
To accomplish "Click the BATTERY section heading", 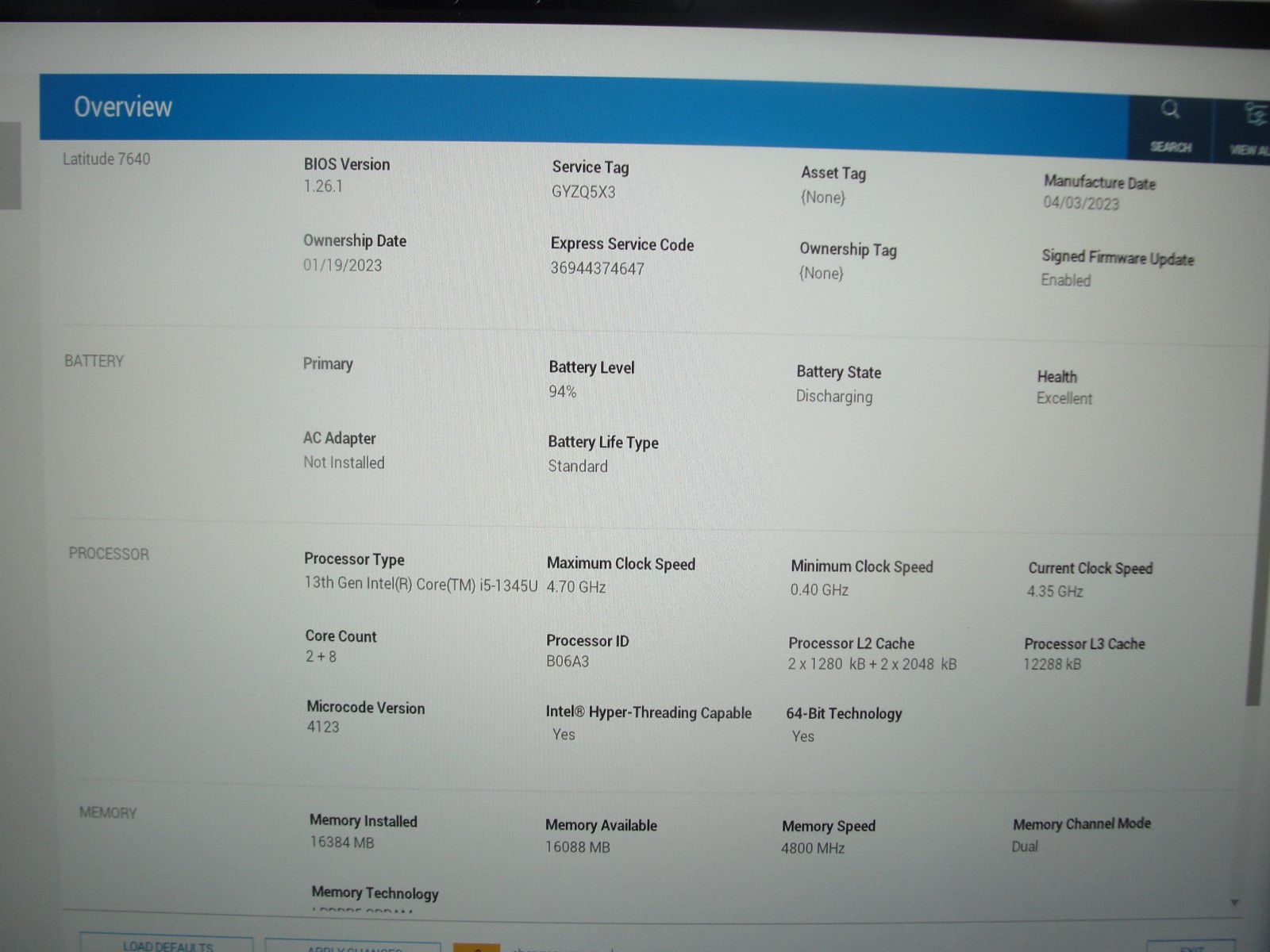I will (94, 361).
